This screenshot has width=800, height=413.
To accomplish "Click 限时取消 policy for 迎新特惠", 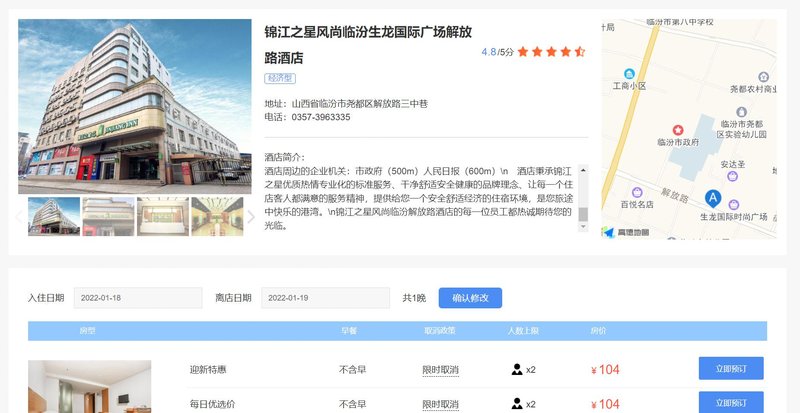I will pos(440,370).
